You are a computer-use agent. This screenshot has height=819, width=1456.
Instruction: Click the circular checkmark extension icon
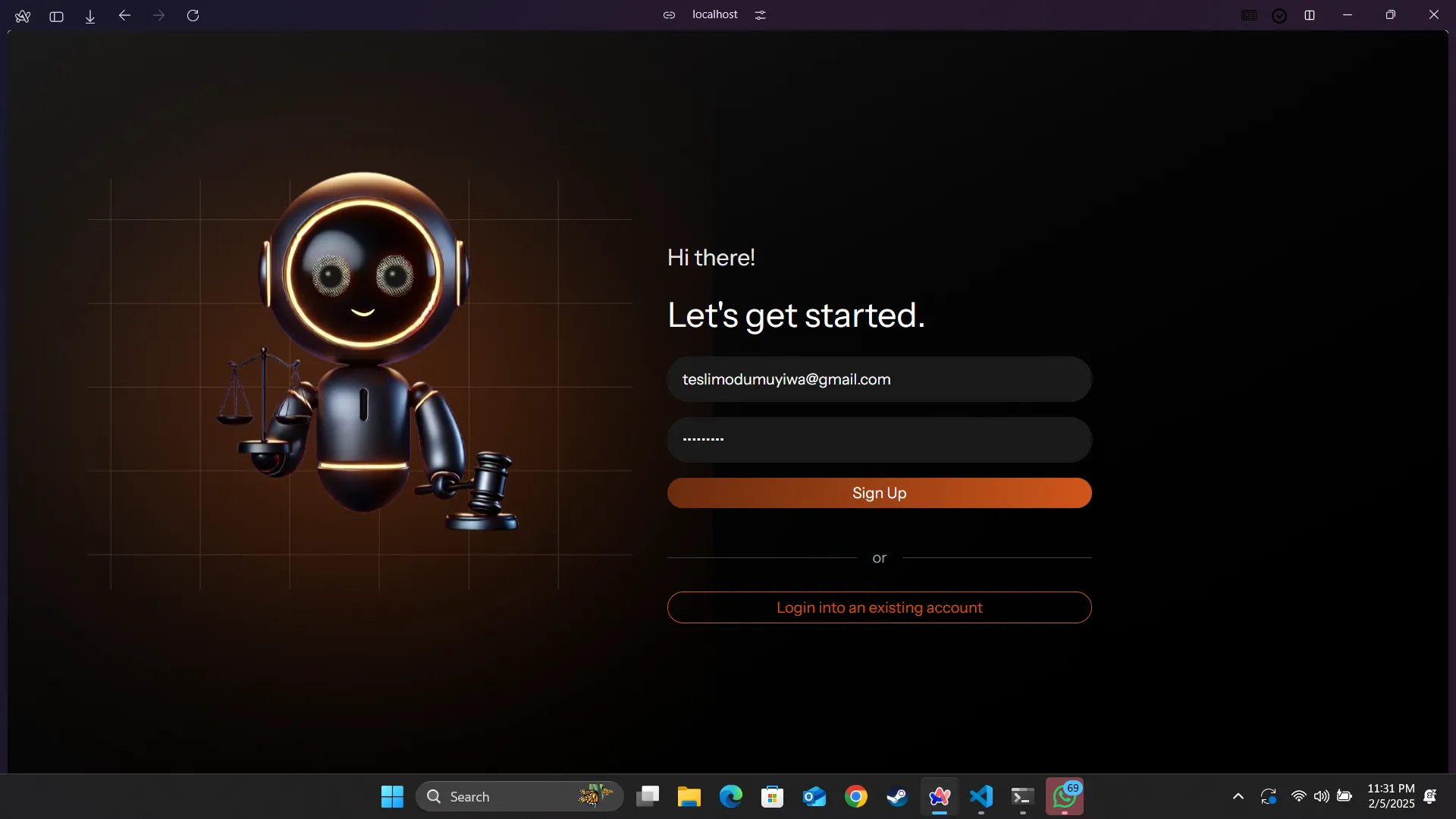(1279, 15)
